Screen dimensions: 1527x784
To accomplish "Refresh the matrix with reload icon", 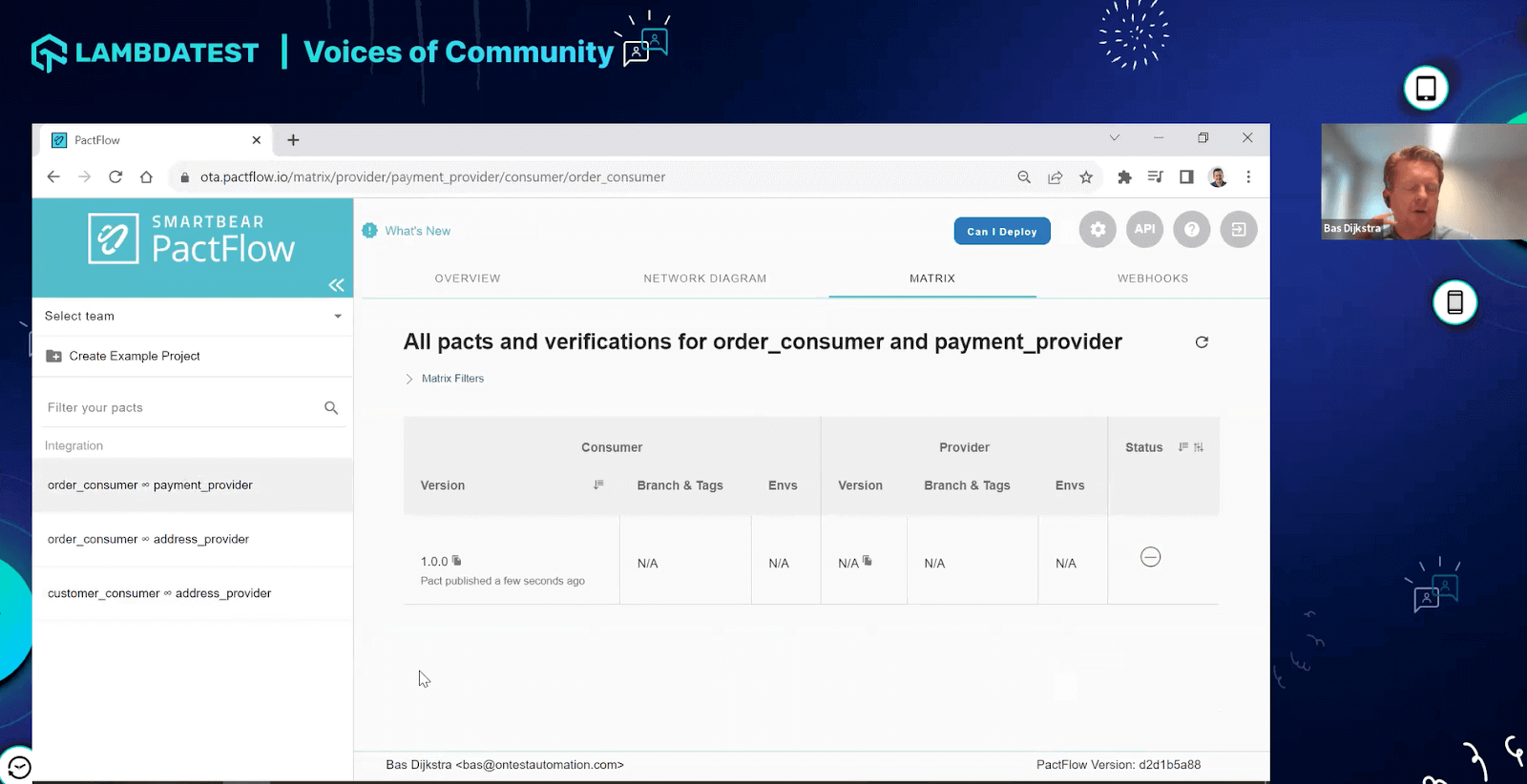I will tap(1202, 342).
